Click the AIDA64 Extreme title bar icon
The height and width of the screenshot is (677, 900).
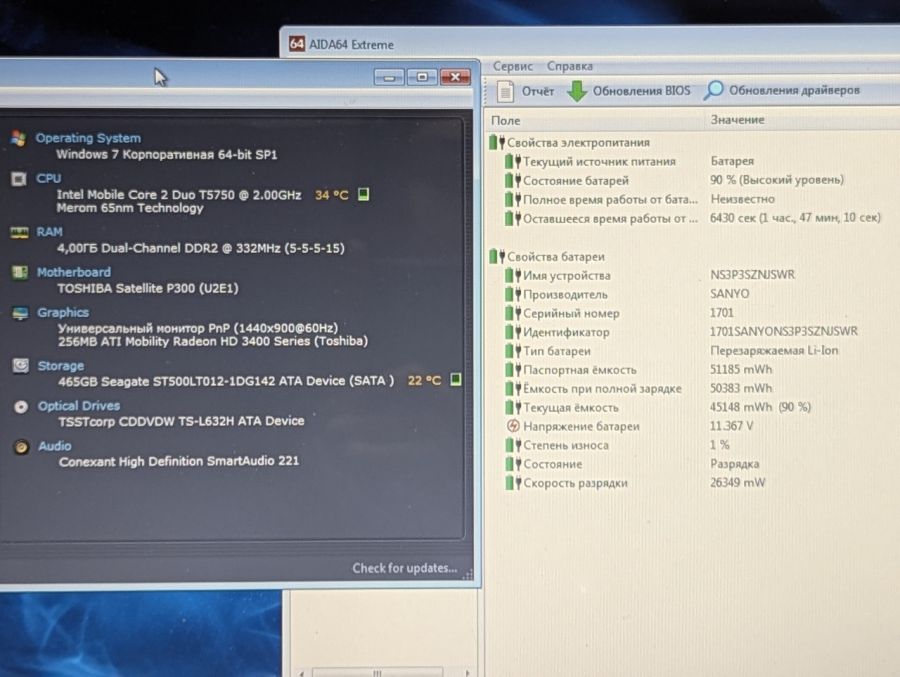(x=297, y=44)
